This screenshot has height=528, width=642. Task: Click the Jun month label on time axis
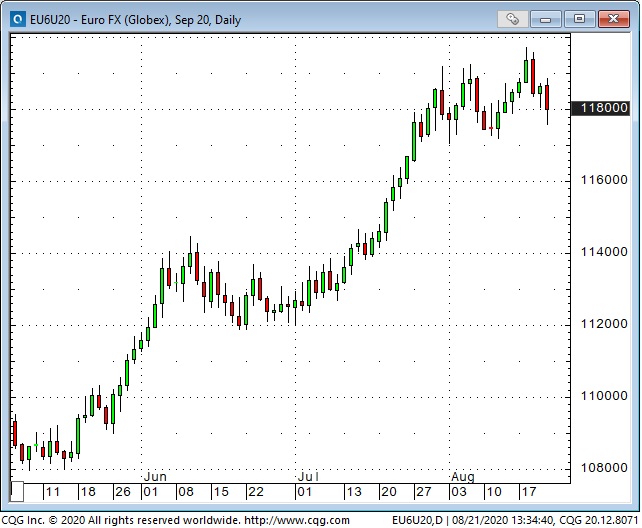click(155, 477)
